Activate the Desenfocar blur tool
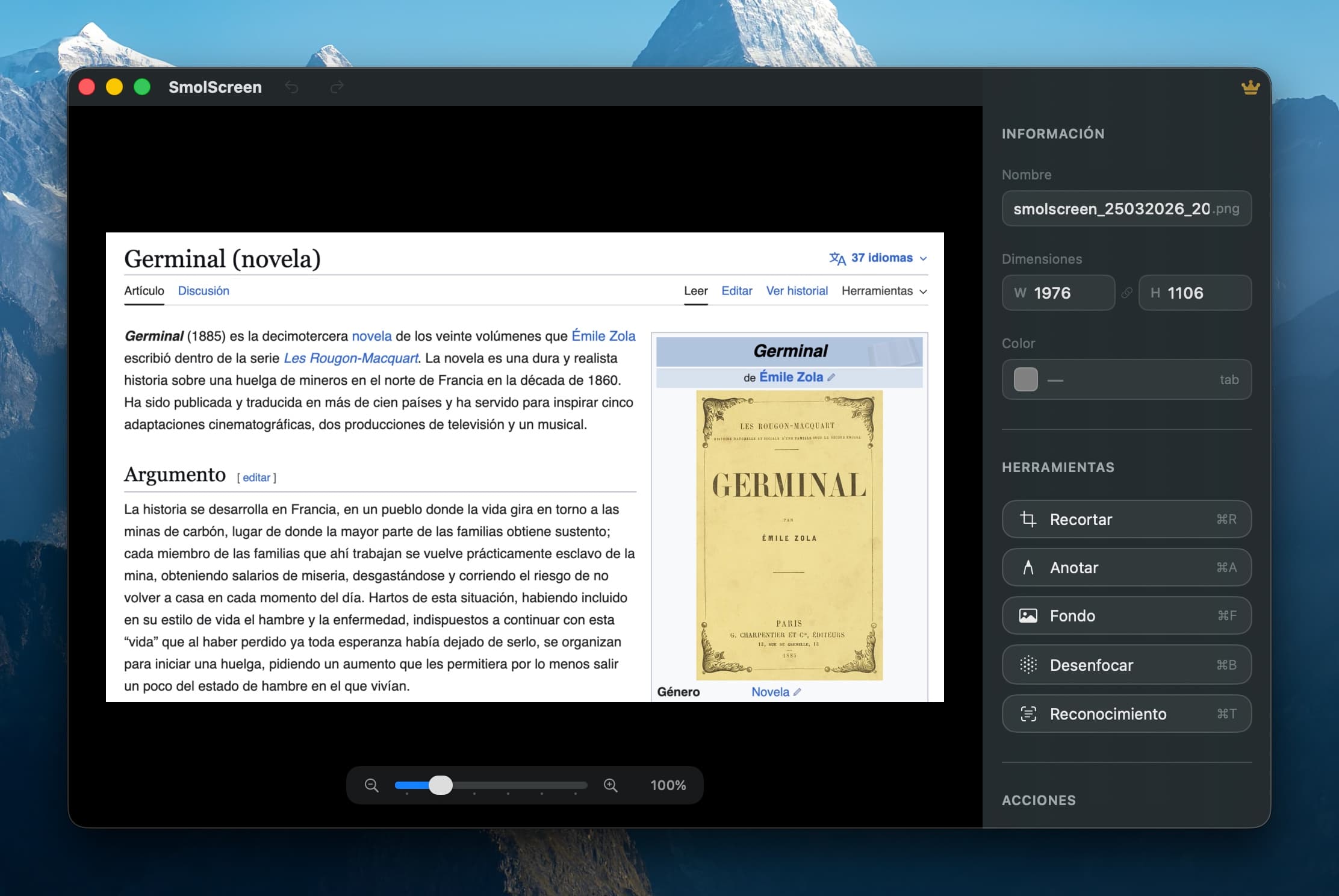The width and height of the screenshot is (1339, 896). (x=1126, y=665)
